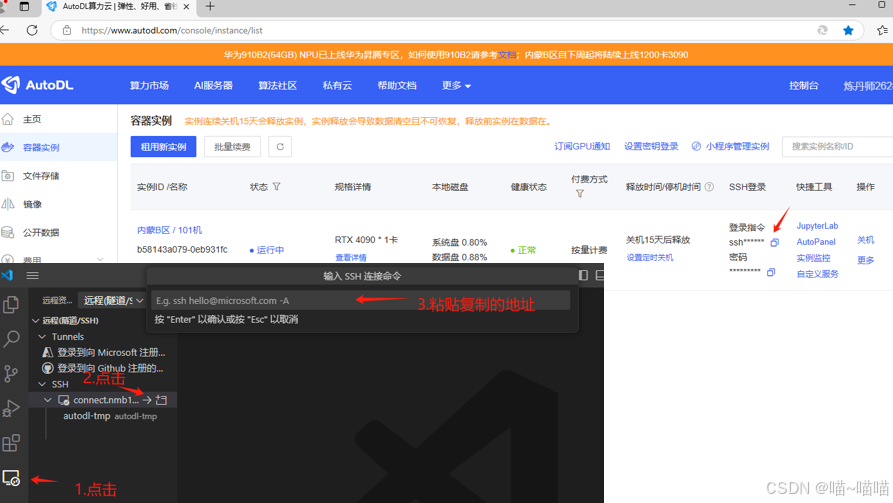
Task: Open AI服务器 in the navigation bar
Action: click(x=214, y=85)
